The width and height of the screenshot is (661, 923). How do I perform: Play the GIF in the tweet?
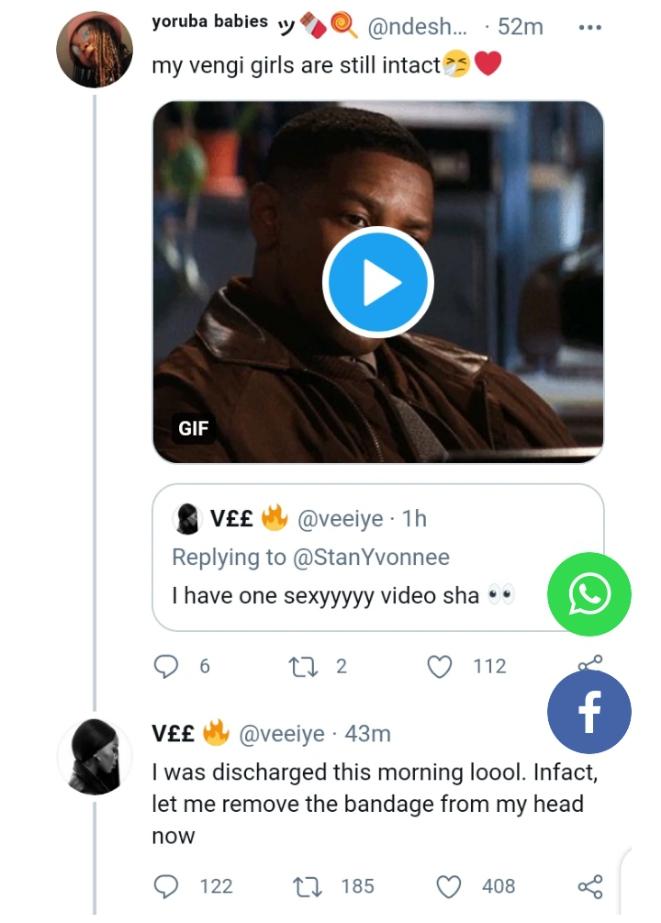point(378,283)
